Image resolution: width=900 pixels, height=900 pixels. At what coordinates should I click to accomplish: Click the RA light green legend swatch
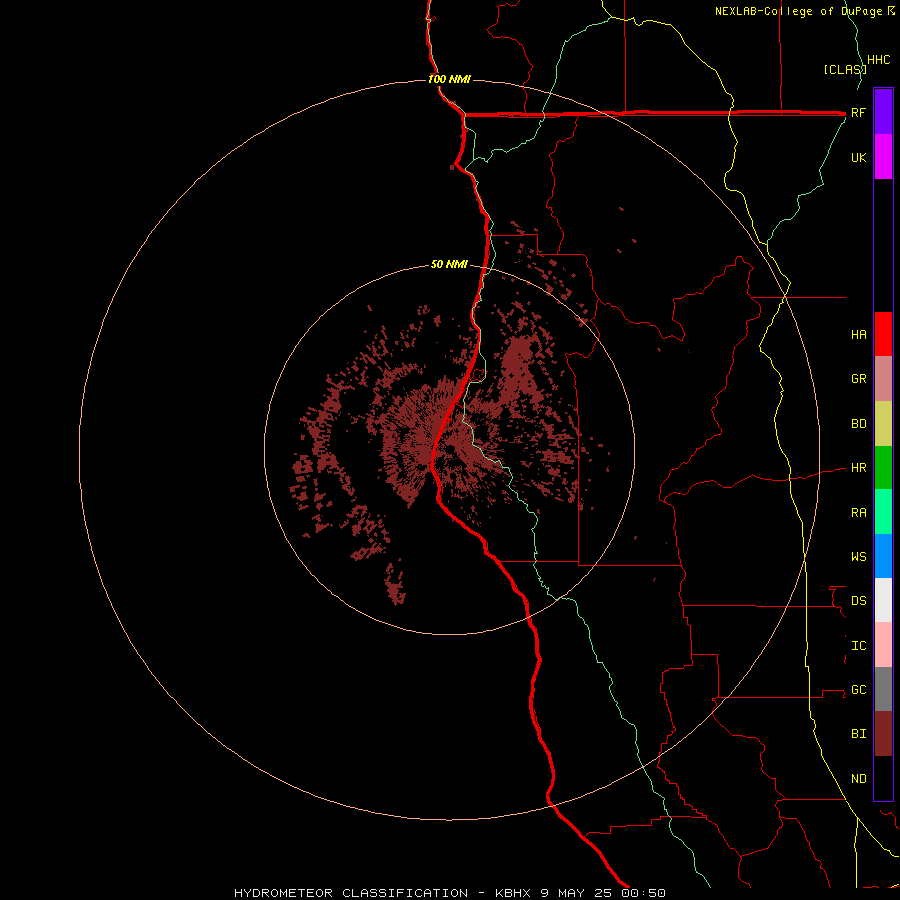[x=883, y=512]
